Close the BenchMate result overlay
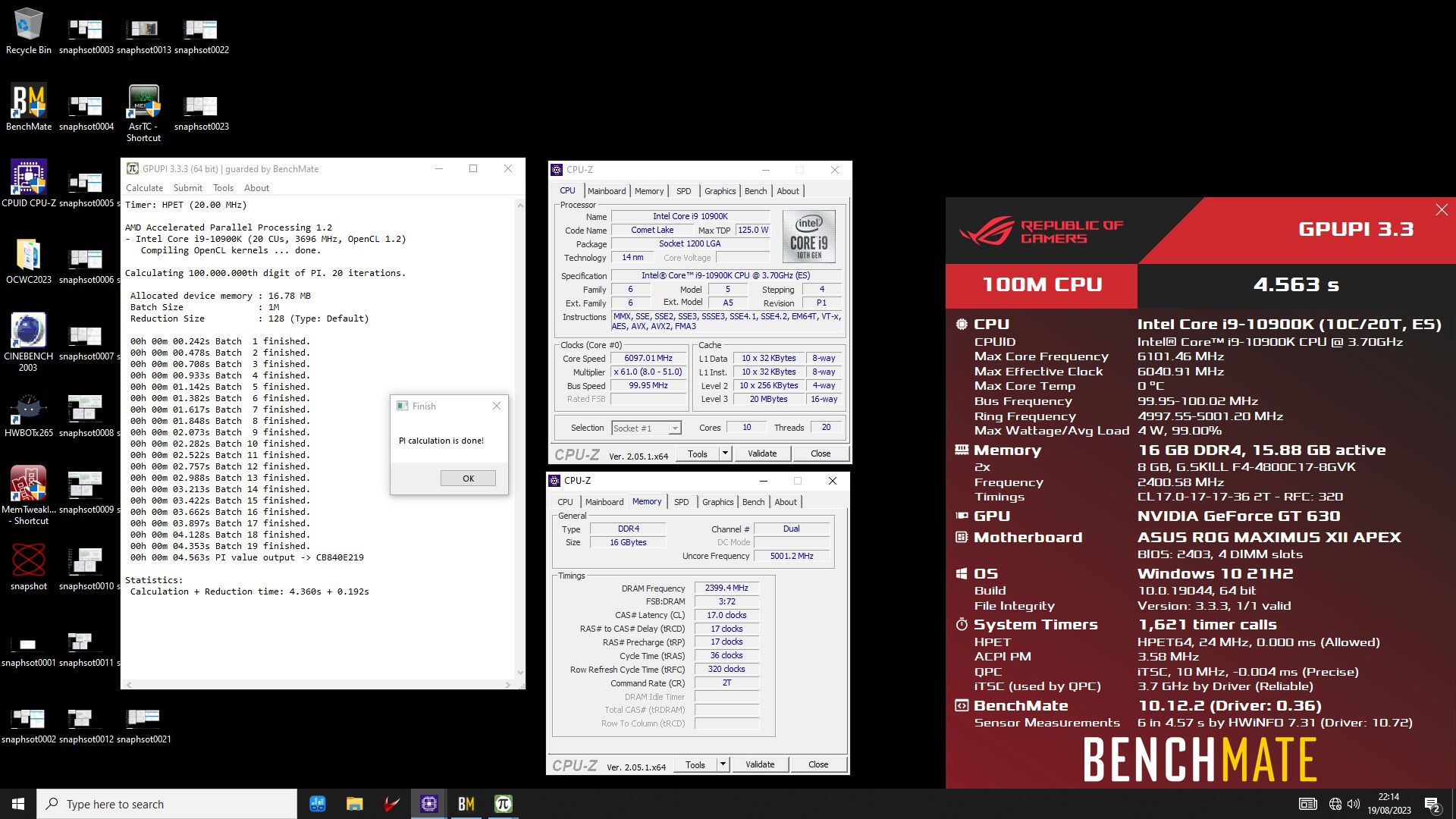This screenshot has height=819, width=1456. click(x=1442, y=210)
